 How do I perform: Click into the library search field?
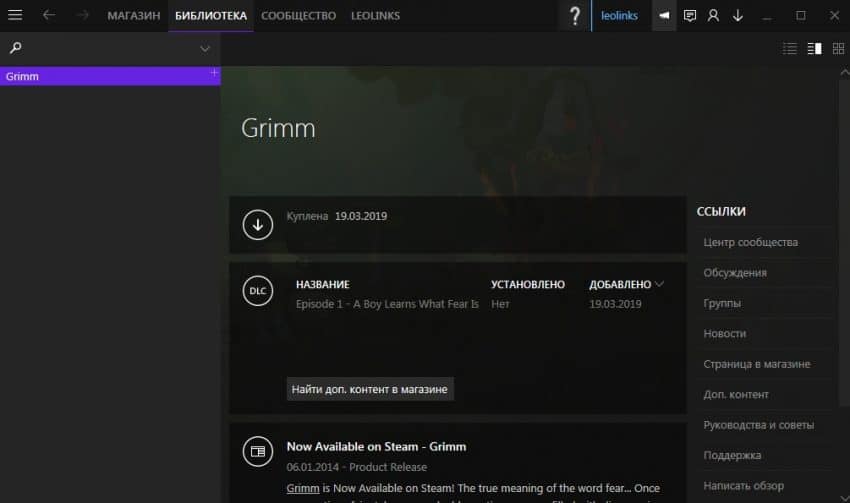point(110,48)
